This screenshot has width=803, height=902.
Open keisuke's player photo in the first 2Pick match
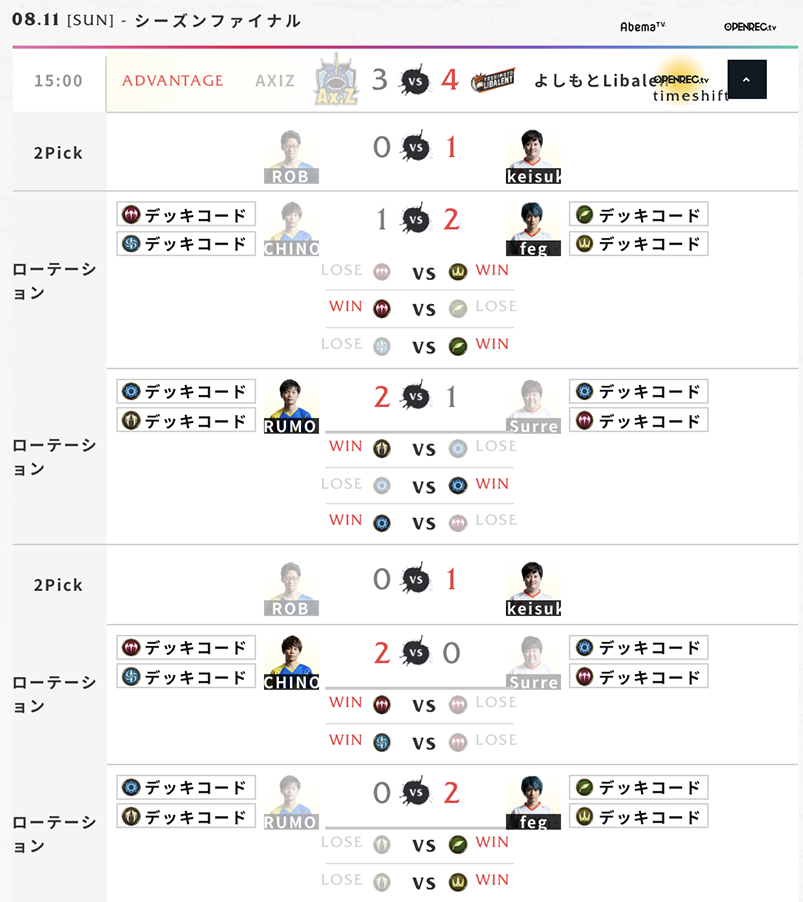click(534, 157)
